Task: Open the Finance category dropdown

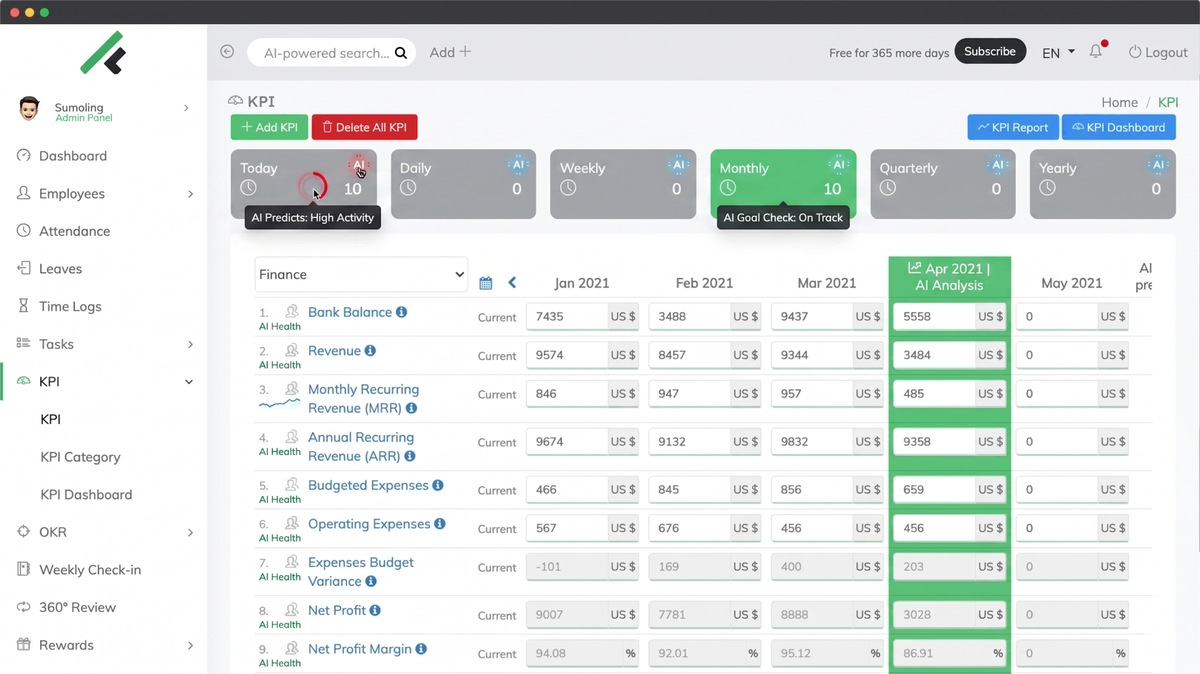Action: (x=361, y=274)
